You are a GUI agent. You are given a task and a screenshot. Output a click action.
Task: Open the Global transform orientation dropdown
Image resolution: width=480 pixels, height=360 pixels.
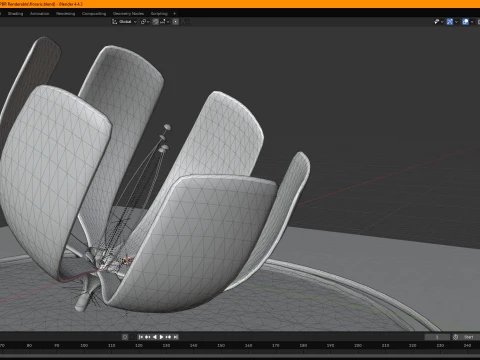tap(124, 22)
